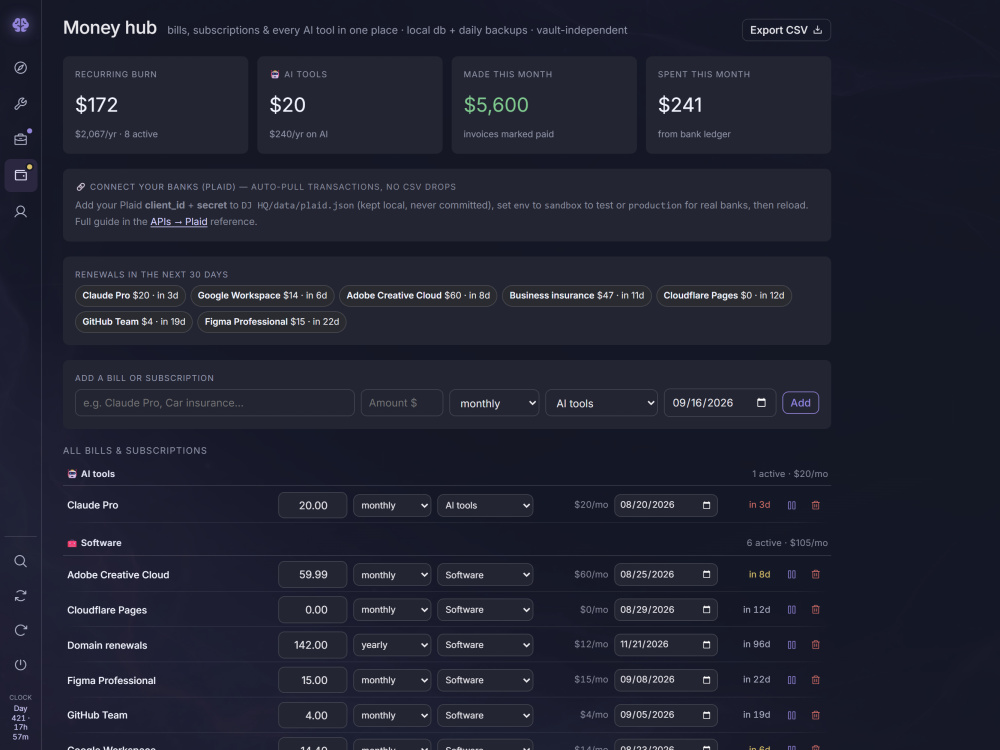Image resolution: width=1000 pixels, height=750 pixels.
Task: Click the reload sidebar icon
Action: click(20, 630)
